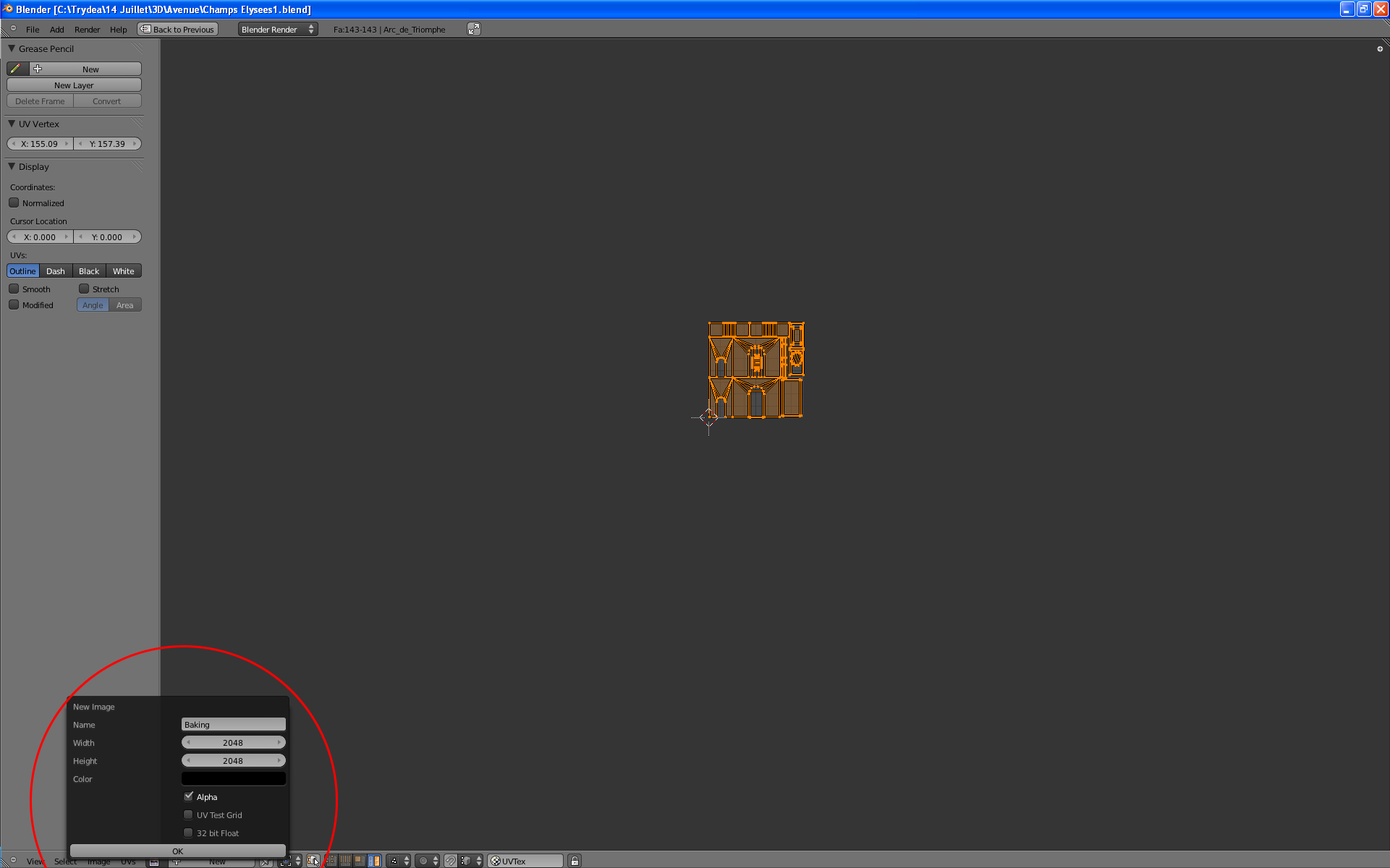
Task: Click the pin image icon
Action: coord(266,861)
